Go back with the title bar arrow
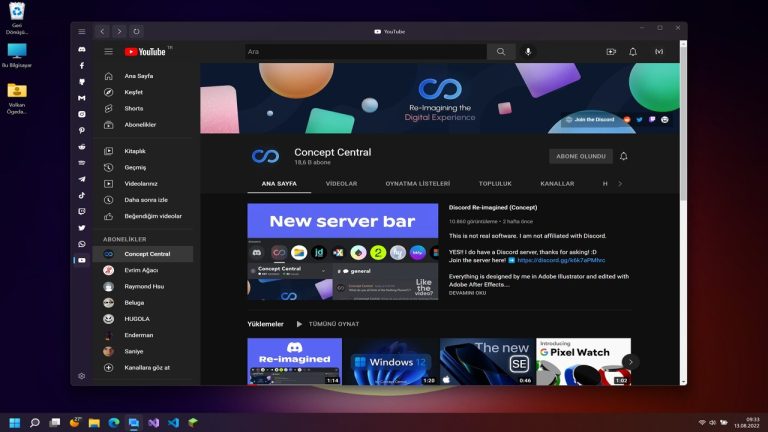The height and width of the screenshot is (432, 768). point(102,31)
